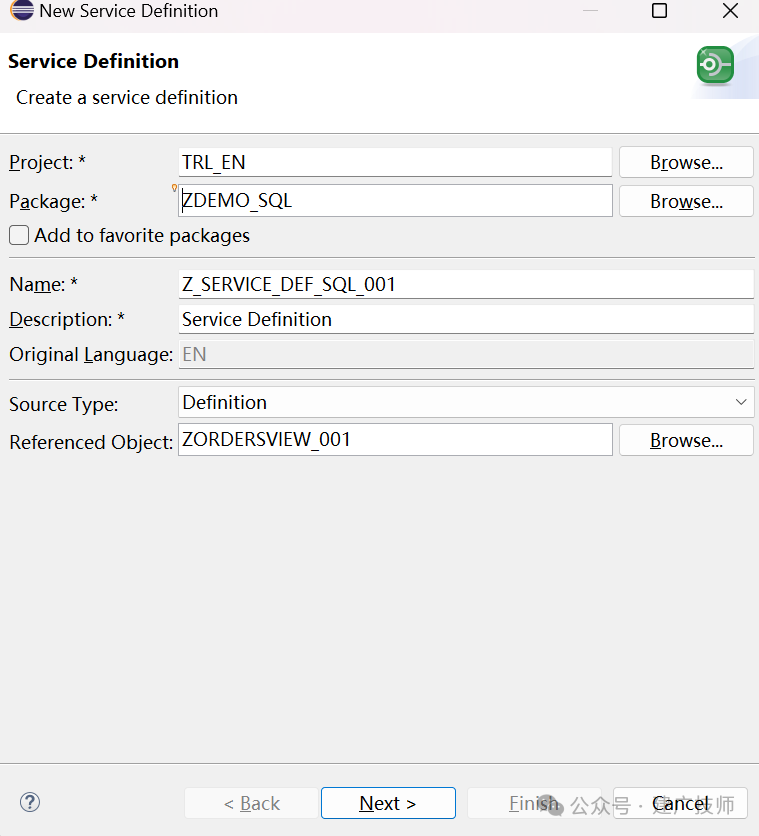Viewport: 759px width, 836px height.
Task: Click the "Source Type:" label
Action: pyautogui.click(x=63, y=404)
